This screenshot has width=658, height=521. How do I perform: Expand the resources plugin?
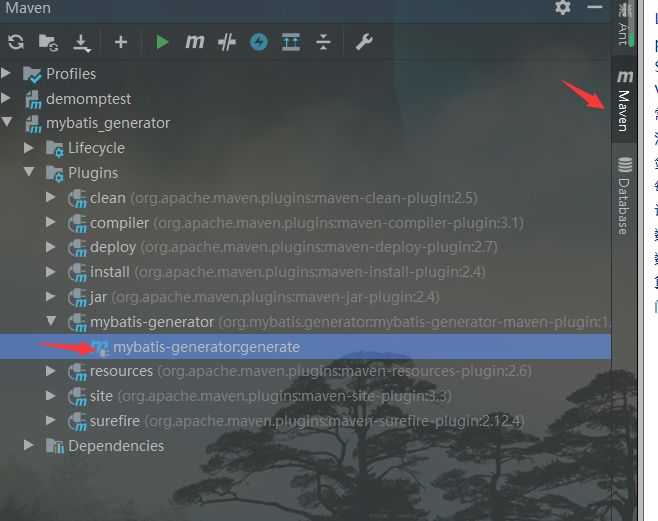(51, 371)
